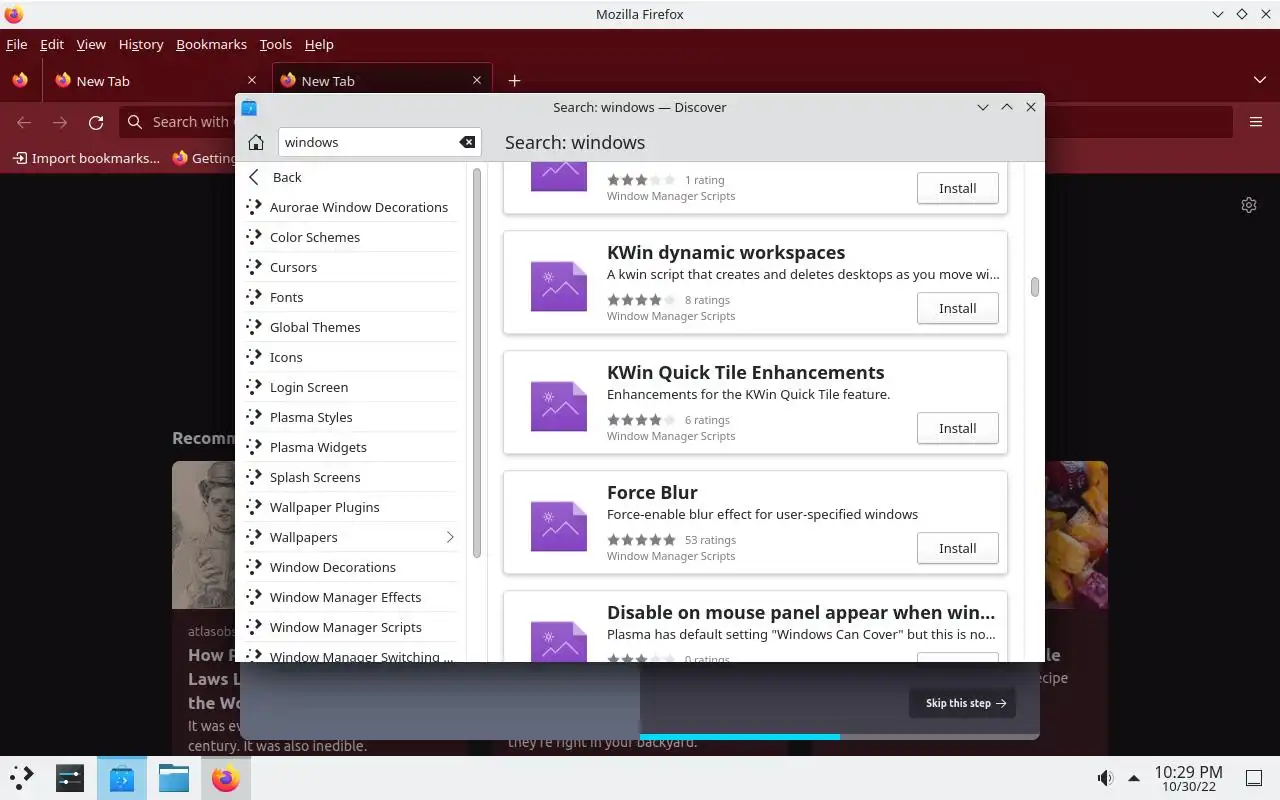Click the Plasma Styles category icon
1280x800 pixels.
(254, 417)
